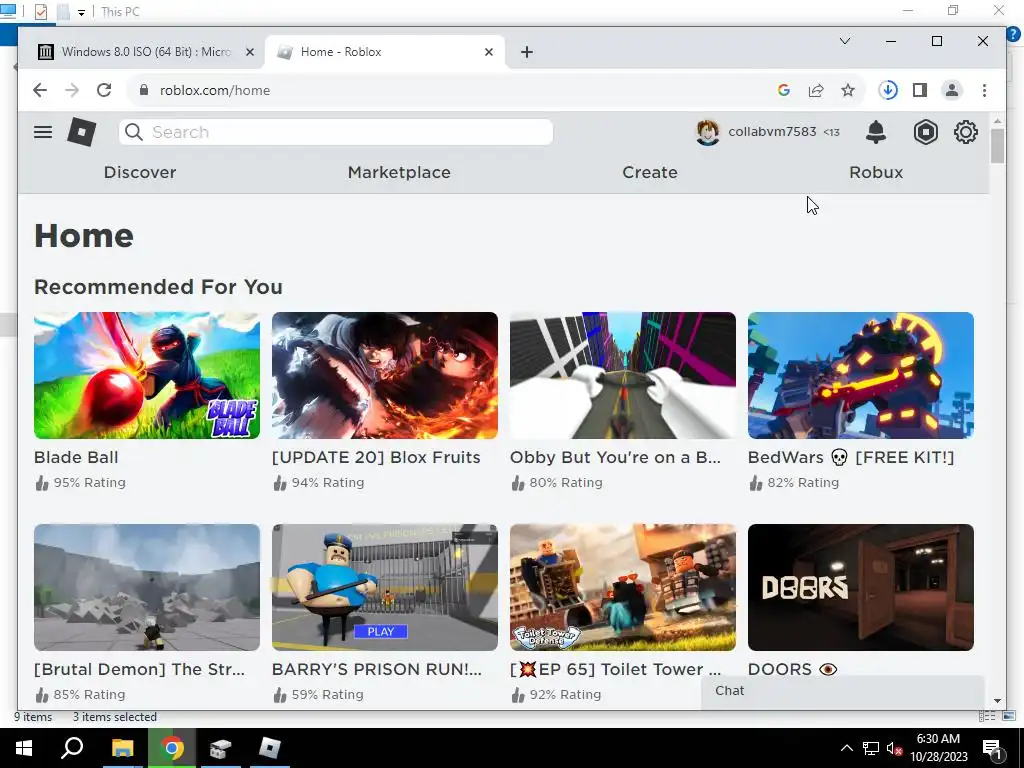Image resolution: width=1024 pixels, height=768 pixels.
Task: Toggle the Chrome side panel
Action: point(920,90)
